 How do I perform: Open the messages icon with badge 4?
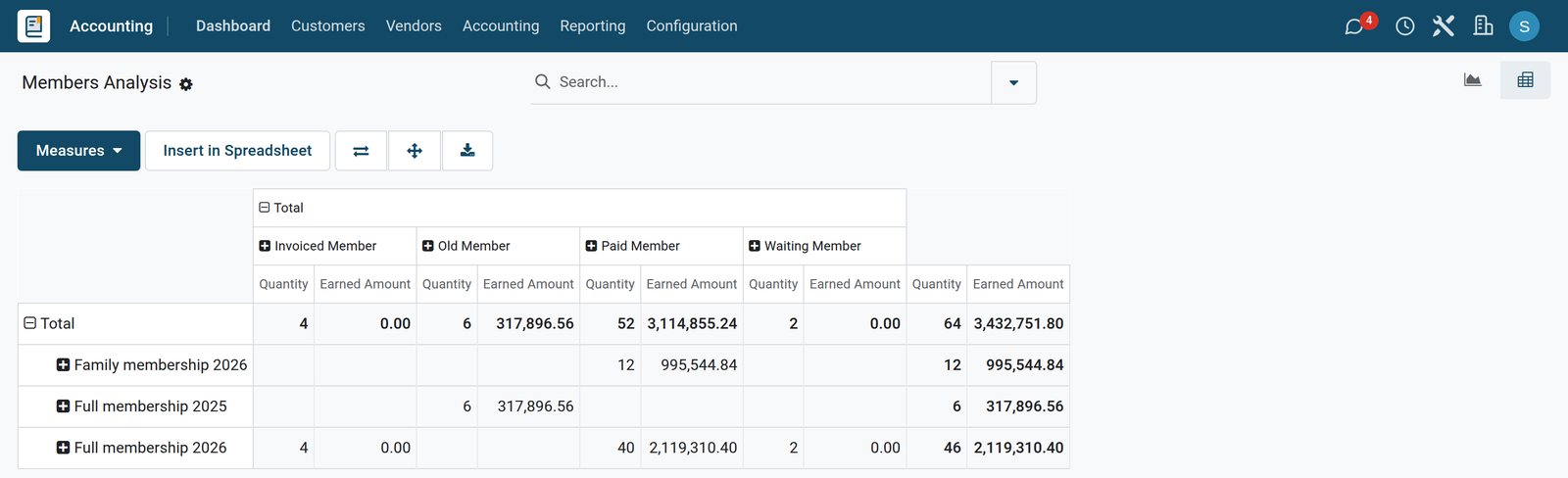pos(1359,24)
